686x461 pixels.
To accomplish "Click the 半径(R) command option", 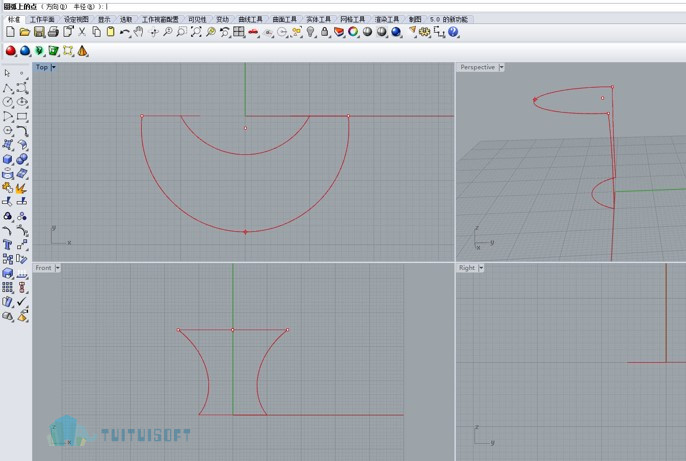I will (x=83, y=7).
